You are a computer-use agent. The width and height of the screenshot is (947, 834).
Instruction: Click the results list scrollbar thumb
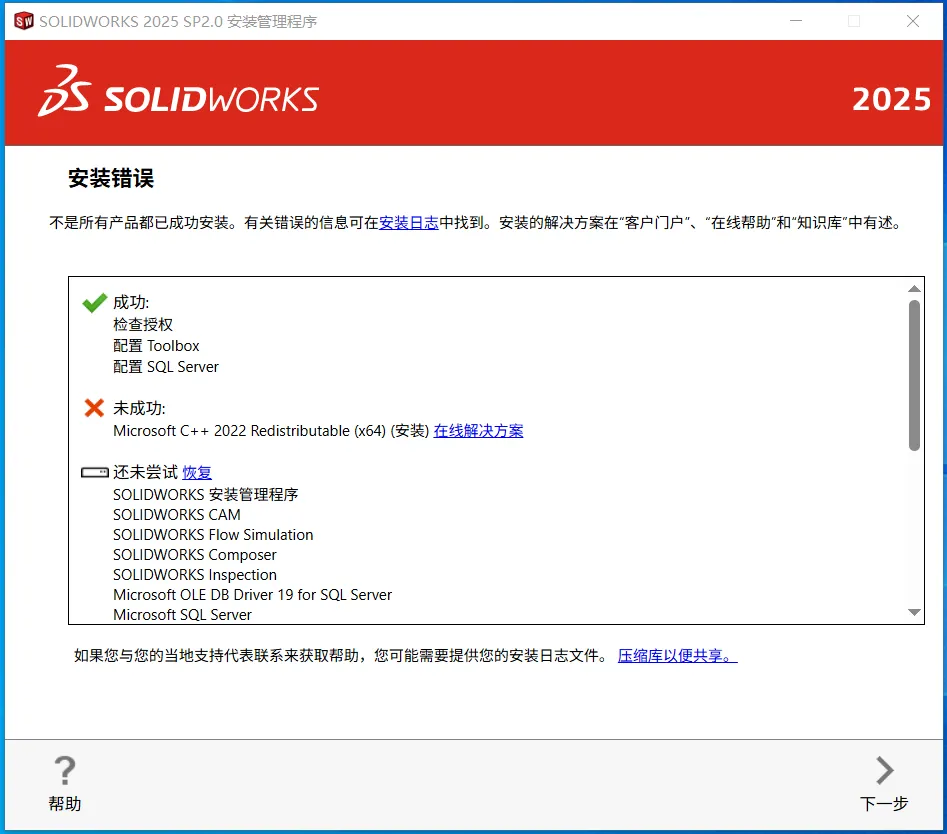(914, 375)
